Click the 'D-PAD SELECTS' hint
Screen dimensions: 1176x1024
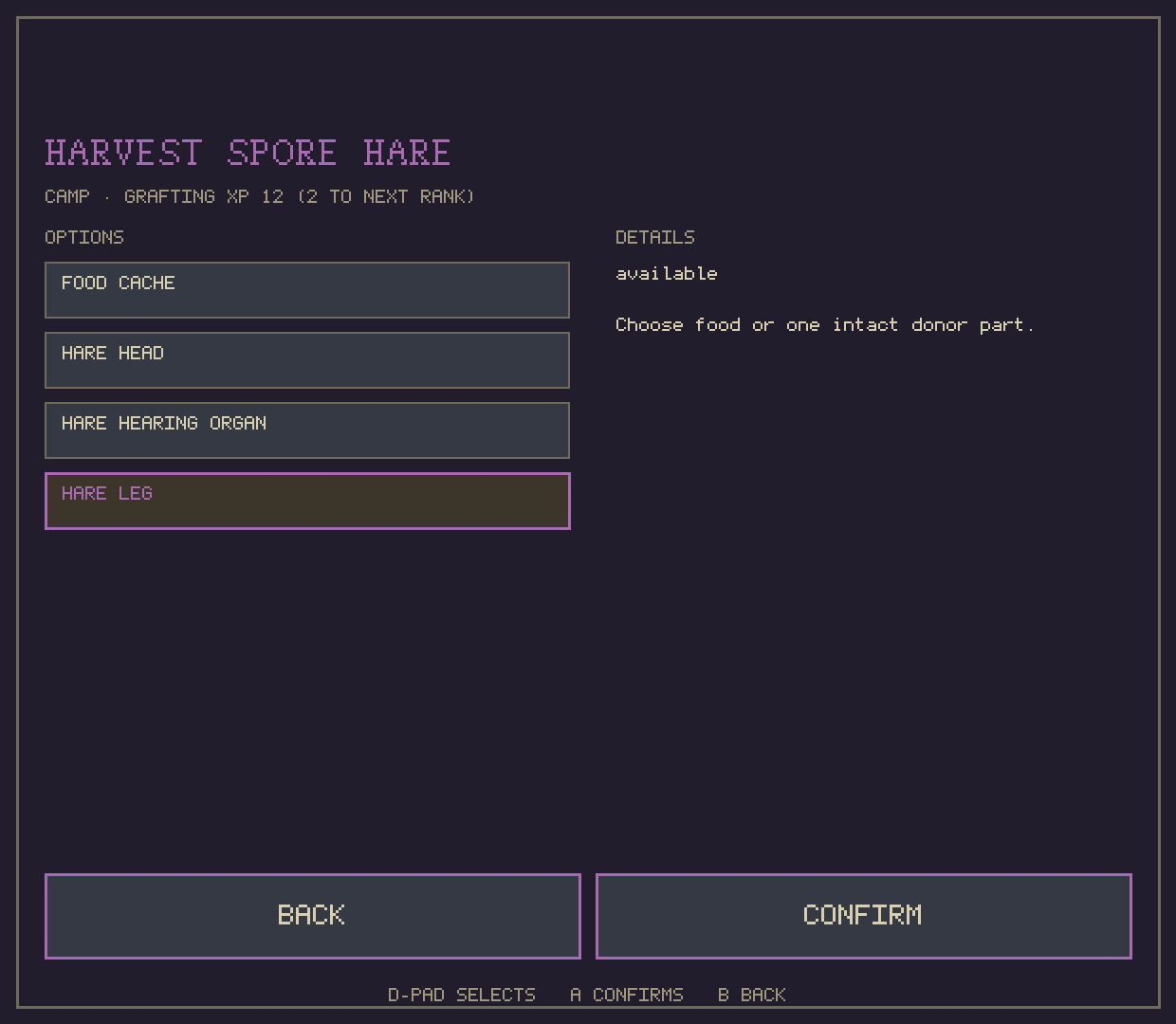pyautogui.click(x=462, y=995)
